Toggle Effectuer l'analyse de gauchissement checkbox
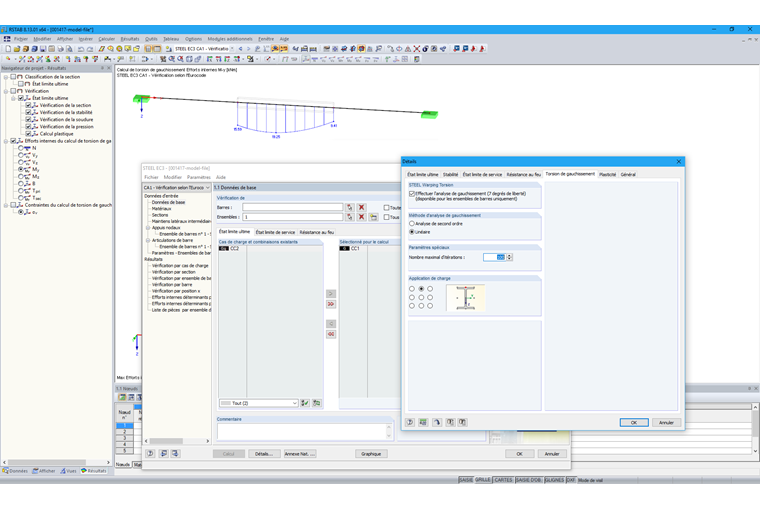760x509 pixels. (x=412, y=193)
